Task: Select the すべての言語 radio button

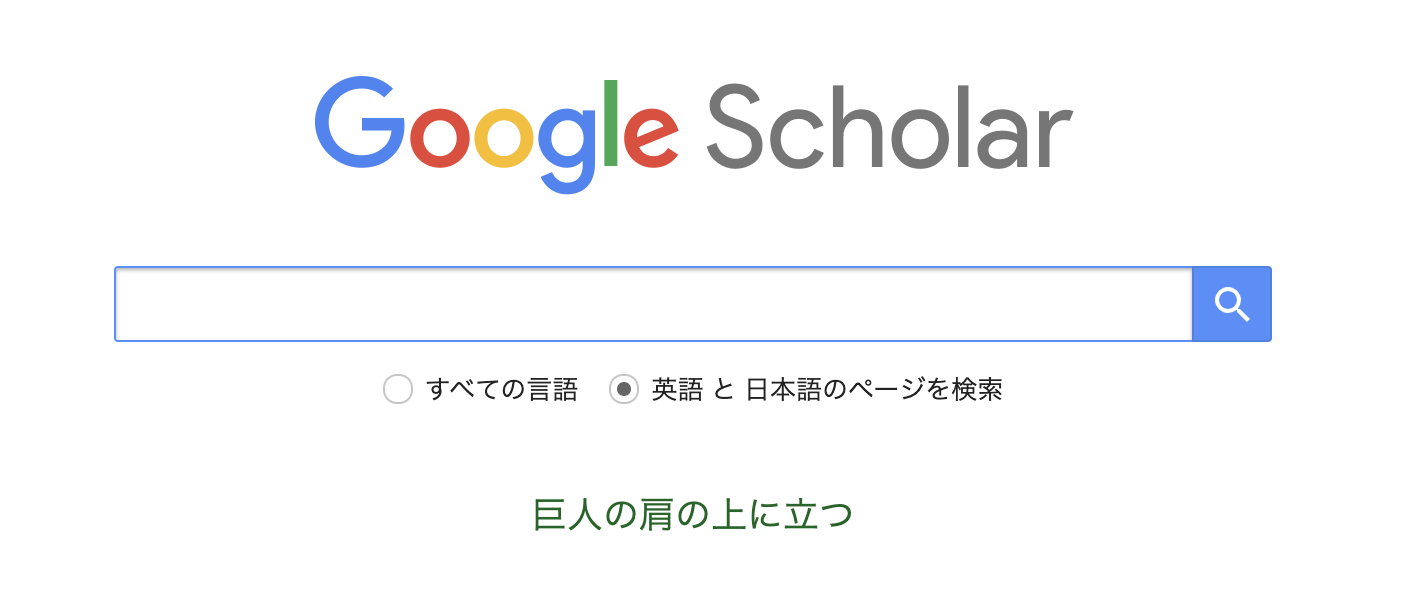Action: (398, 389)
